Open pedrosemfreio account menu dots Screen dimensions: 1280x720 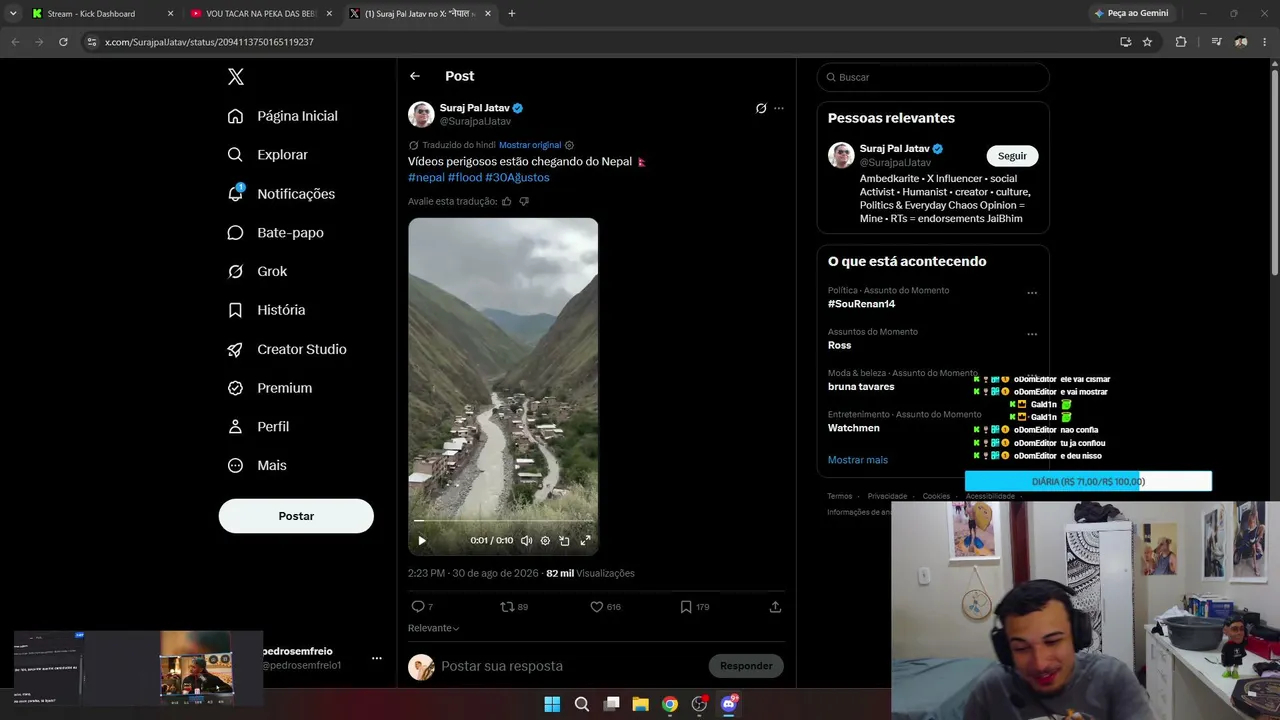pyautogui.click(x=377, y=658)
